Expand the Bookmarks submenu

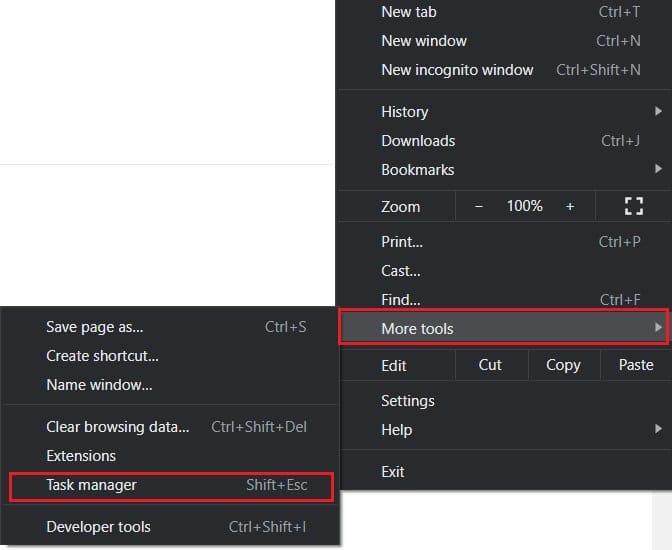coord(504,170)
